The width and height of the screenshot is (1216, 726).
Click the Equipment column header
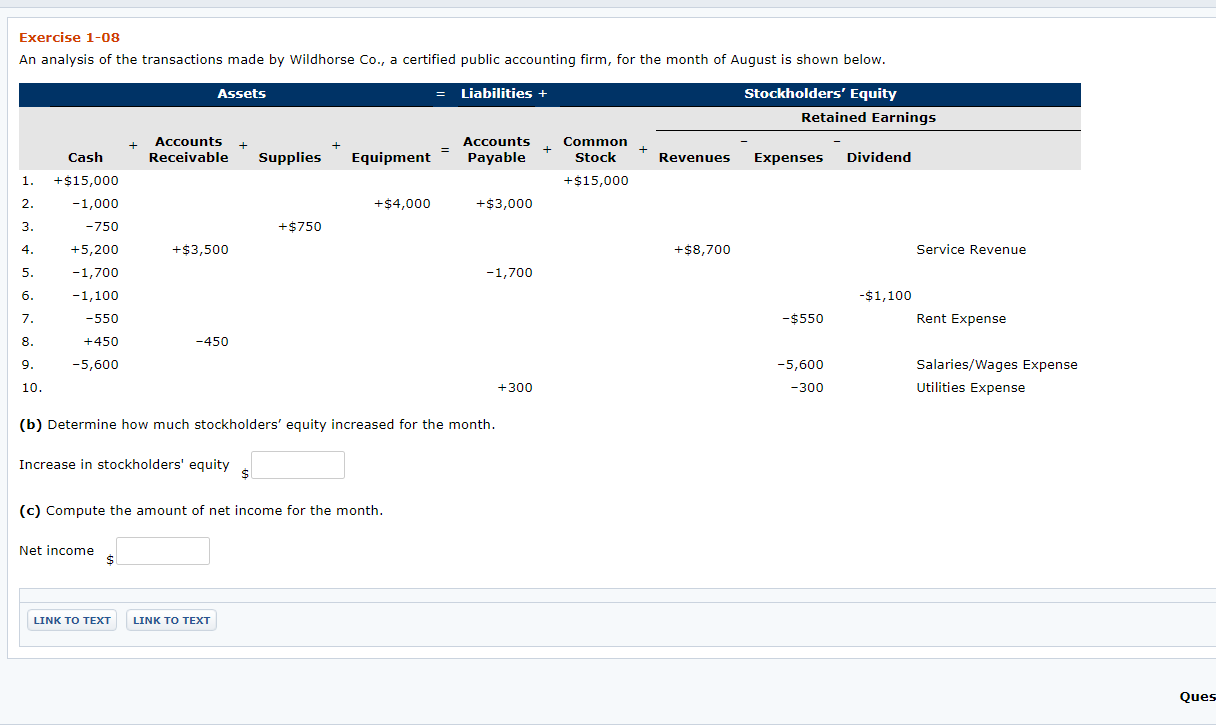391,158
